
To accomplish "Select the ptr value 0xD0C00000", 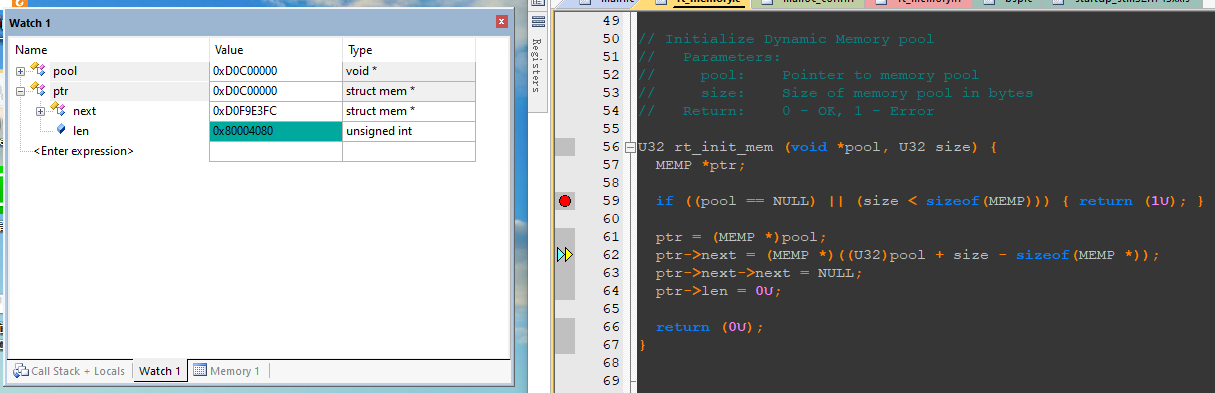I will pyautogui.click(x=276, y=91).
